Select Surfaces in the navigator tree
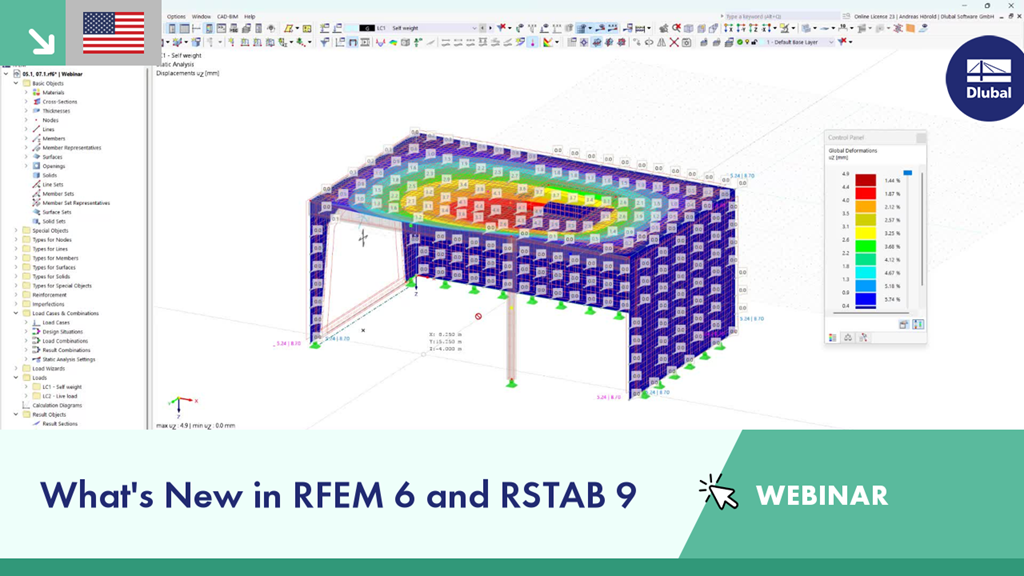Viewport: 1024px width, 576px height. (52, 157)
